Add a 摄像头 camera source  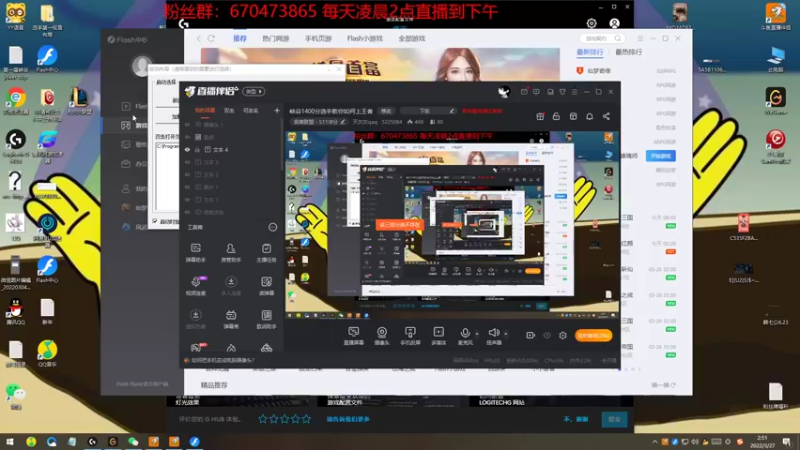point(382,336)
